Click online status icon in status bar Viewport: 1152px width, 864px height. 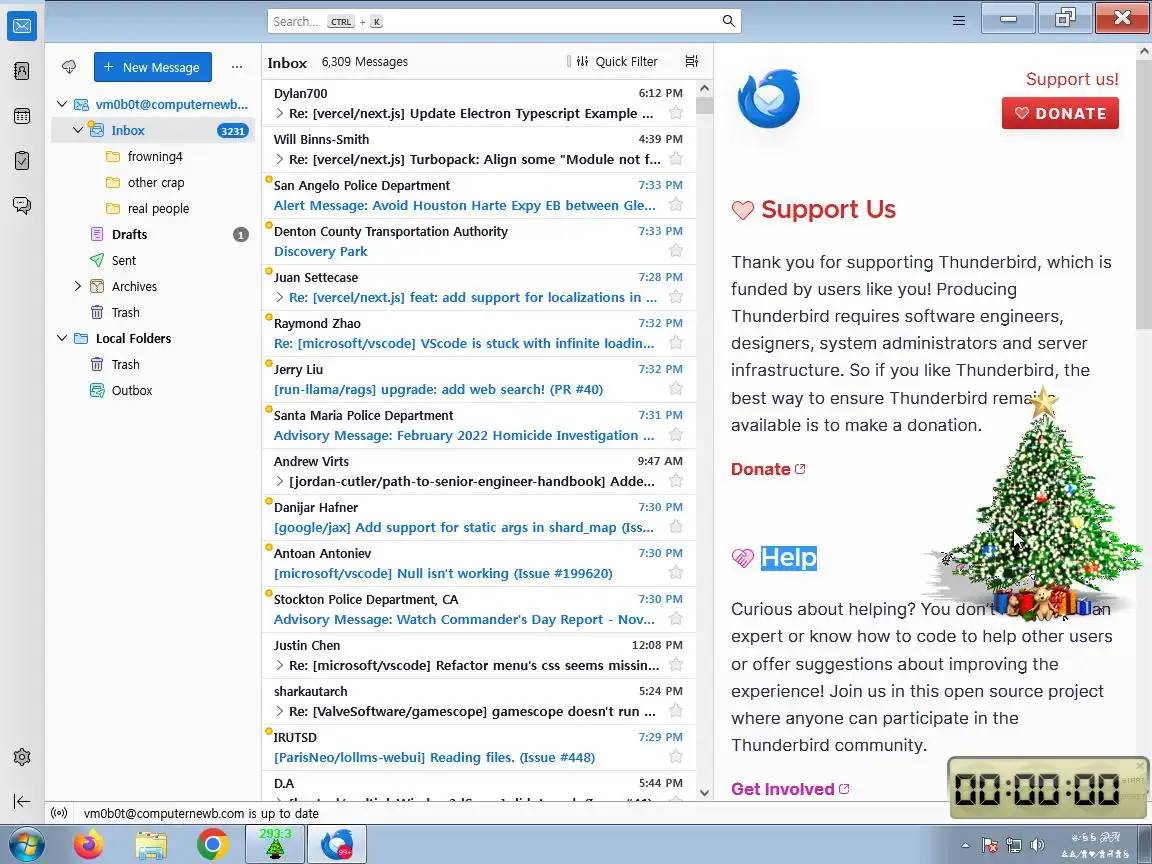point(60,813)
